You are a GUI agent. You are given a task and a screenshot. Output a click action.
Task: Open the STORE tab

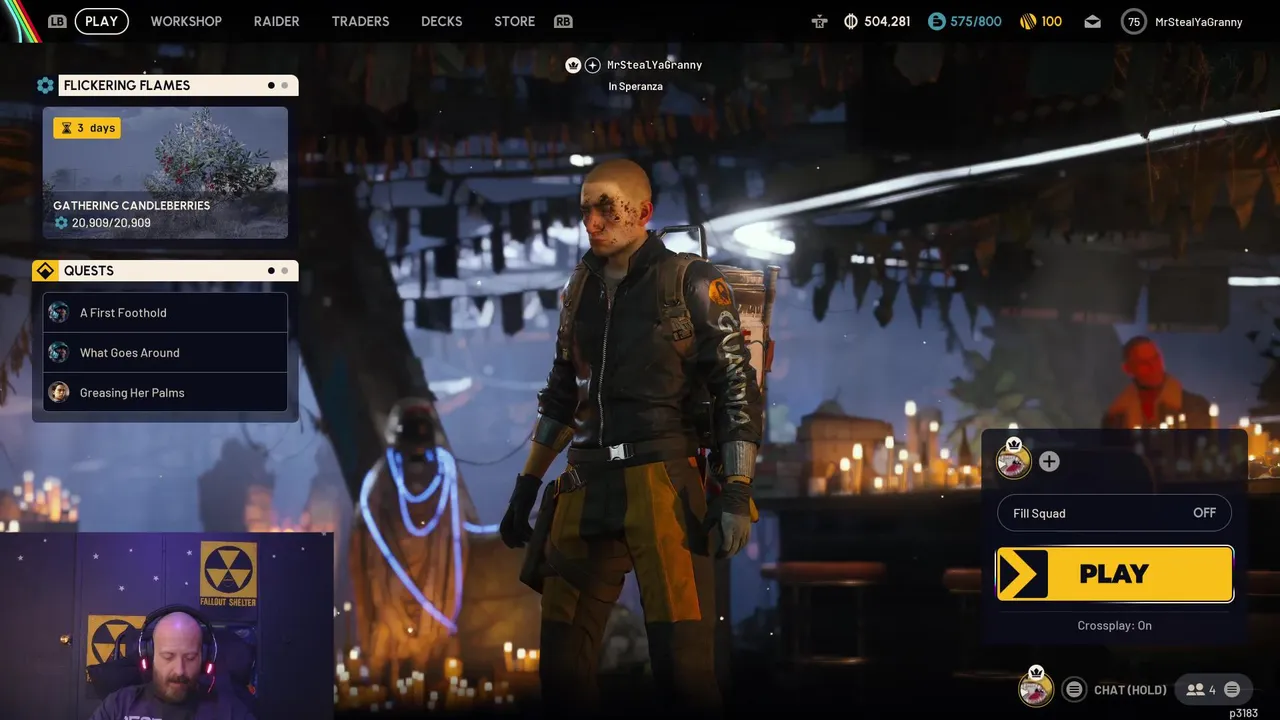[x=514, y=21]
